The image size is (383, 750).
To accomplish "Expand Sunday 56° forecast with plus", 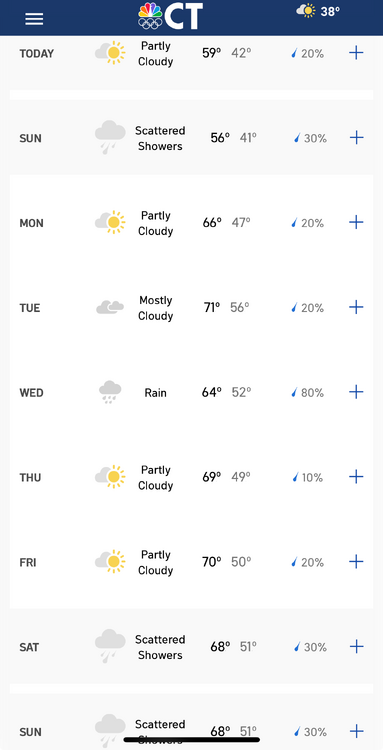I will 357,138.
